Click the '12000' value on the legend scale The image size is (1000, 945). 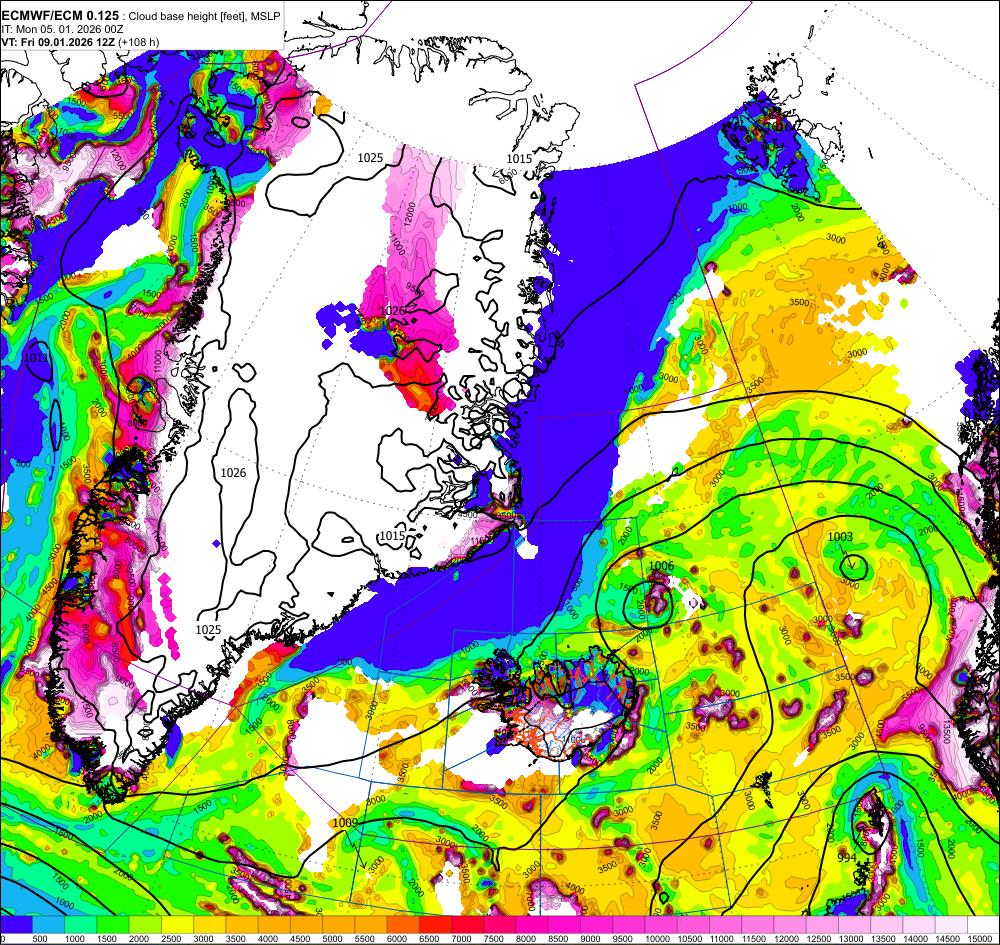click(x=786, y=939)
